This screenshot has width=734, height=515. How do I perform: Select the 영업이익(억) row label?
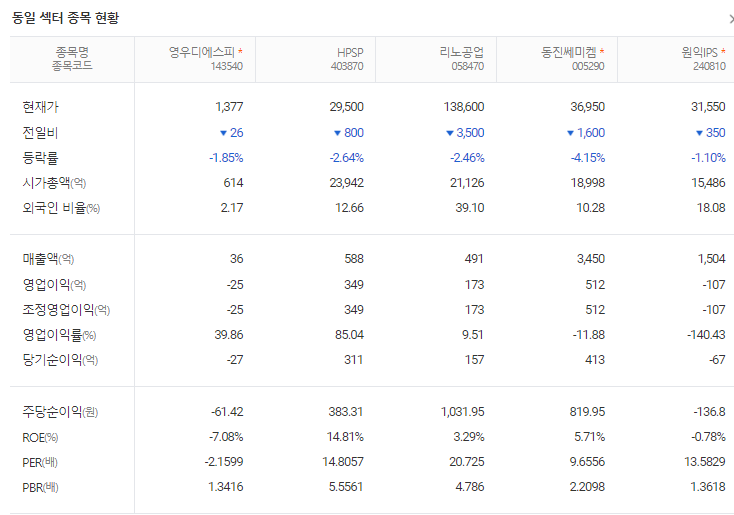54,284
